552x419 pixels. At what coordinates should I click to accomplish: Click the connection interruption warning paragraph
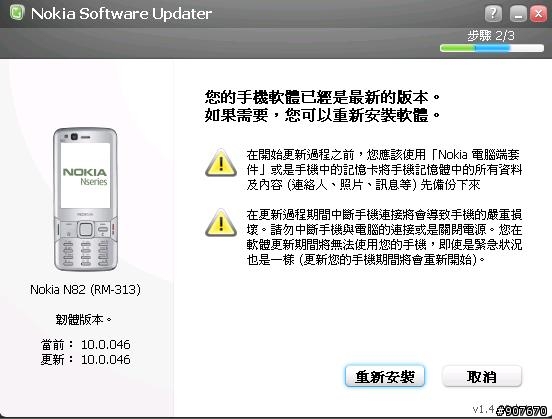pyautogui.click(x=384, y=237)
